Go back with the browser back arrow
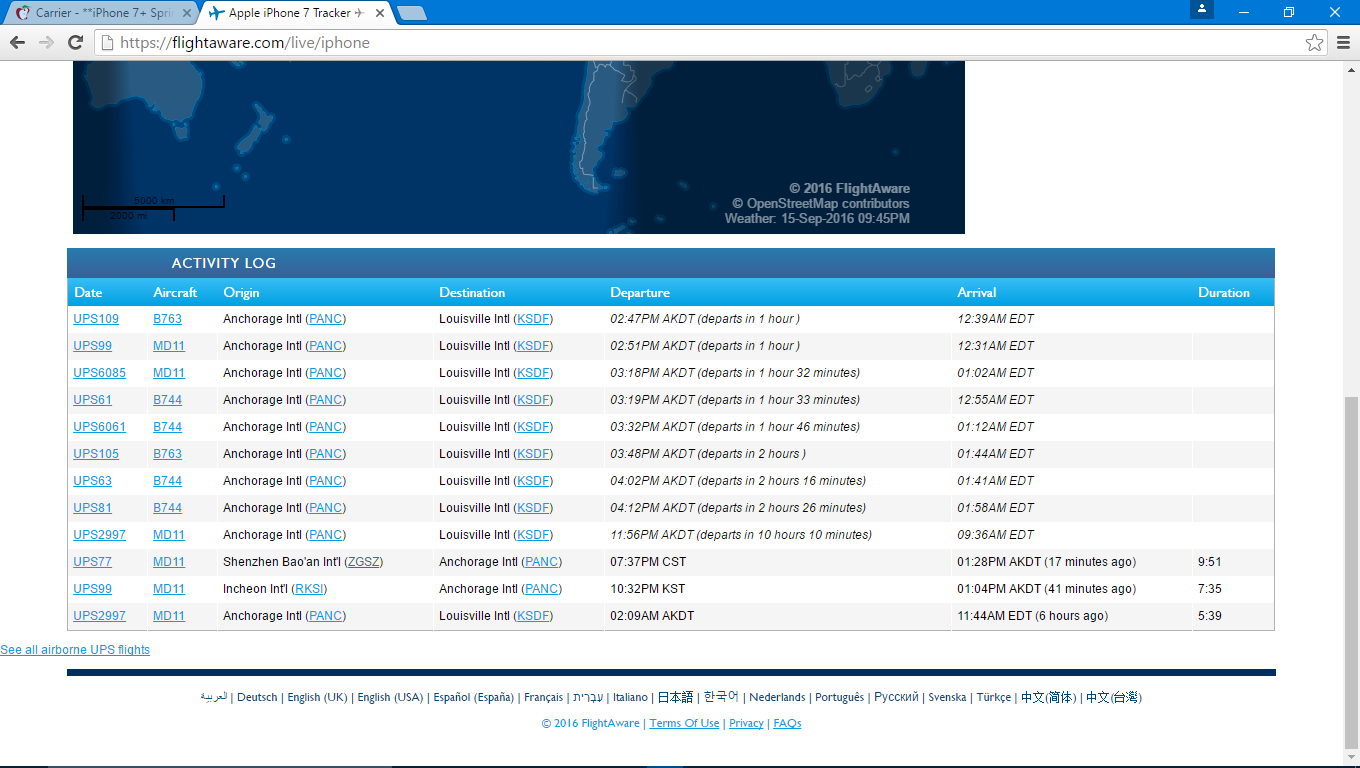Viewport: 1360px width, 768px height. pyautogui.click(x=17, y=43)
